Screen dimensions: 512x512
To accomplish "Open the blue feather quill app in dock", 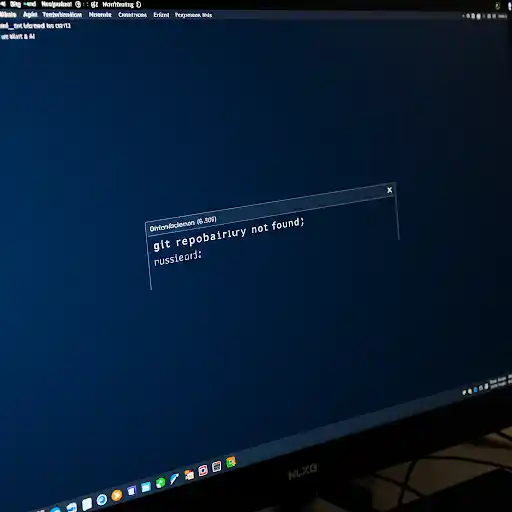I will (174, 479).
